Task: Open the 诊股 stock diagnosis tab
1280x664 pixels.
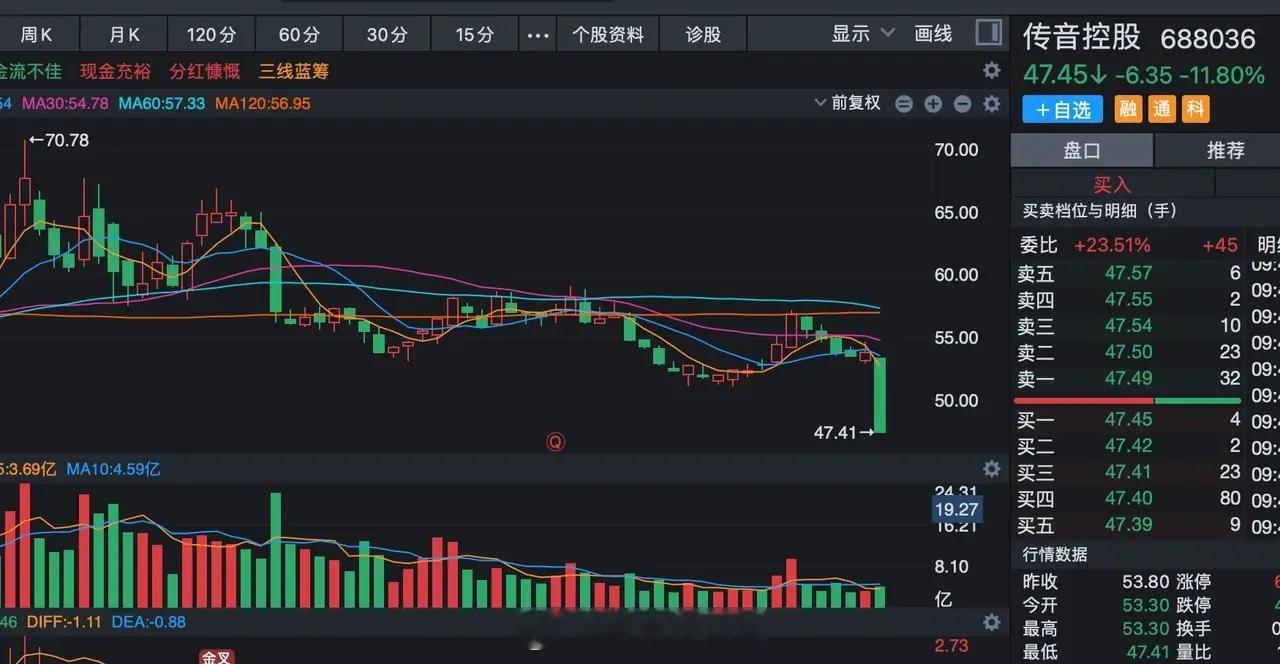Action: tap(703, 35)
